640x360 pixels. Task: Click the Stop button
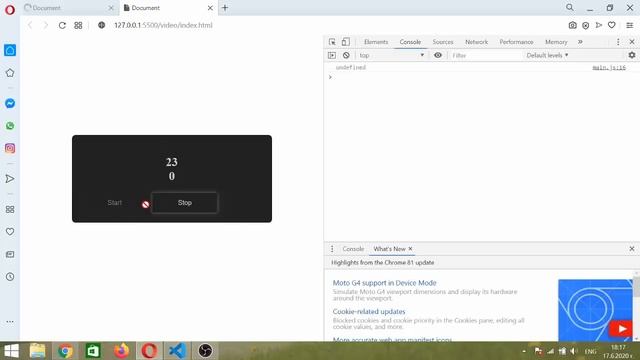coord(184,202)
